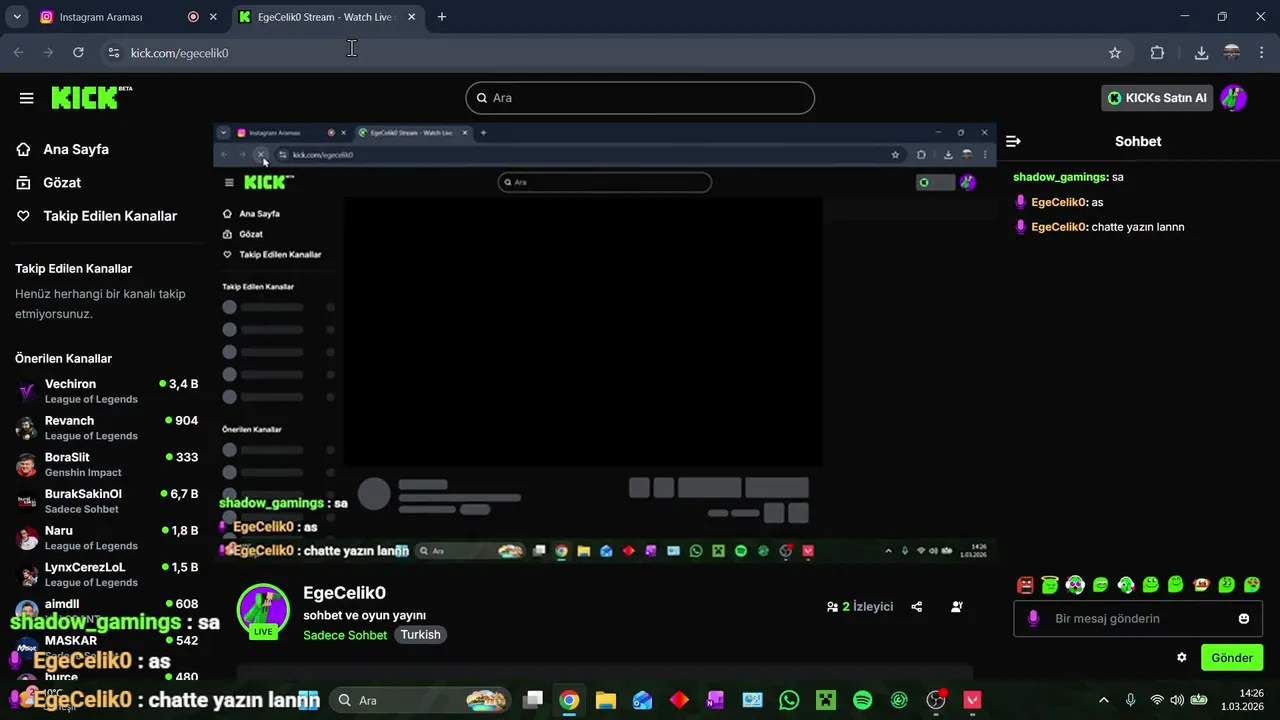Open LynxCerezLoL recommended channel
Screen dimensions: 1280x720
coord(106,574)
